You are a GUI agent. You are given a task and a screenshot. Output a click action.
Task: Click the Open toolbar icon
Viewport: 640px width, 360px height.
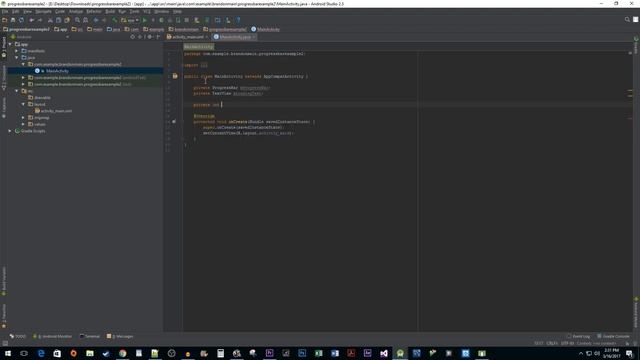pyautogui.click(x=4, y=20)
